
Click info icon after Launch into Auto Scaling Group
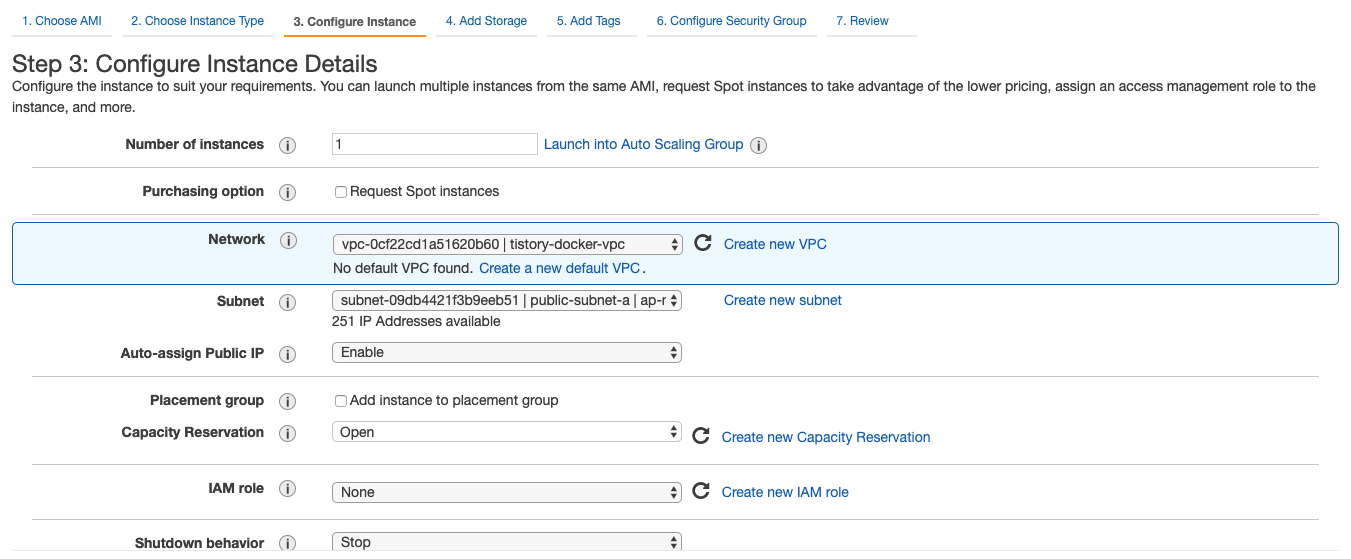pos(759,145)
